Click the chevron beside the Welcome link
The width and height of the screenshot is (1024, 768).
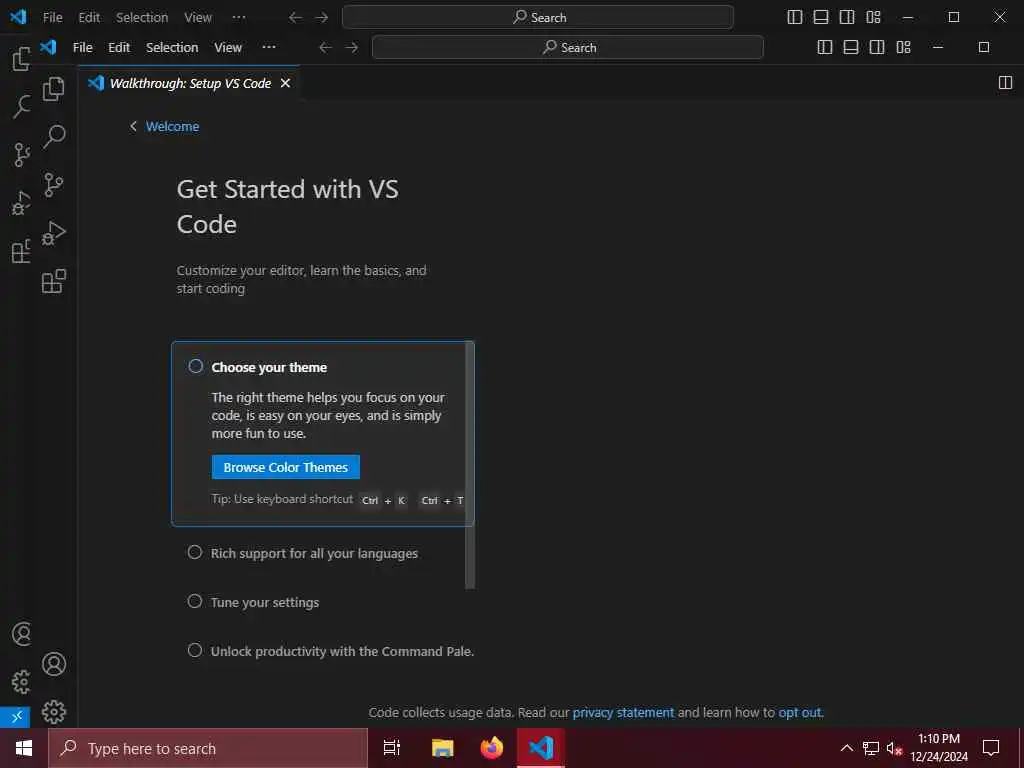click(133, 126)
